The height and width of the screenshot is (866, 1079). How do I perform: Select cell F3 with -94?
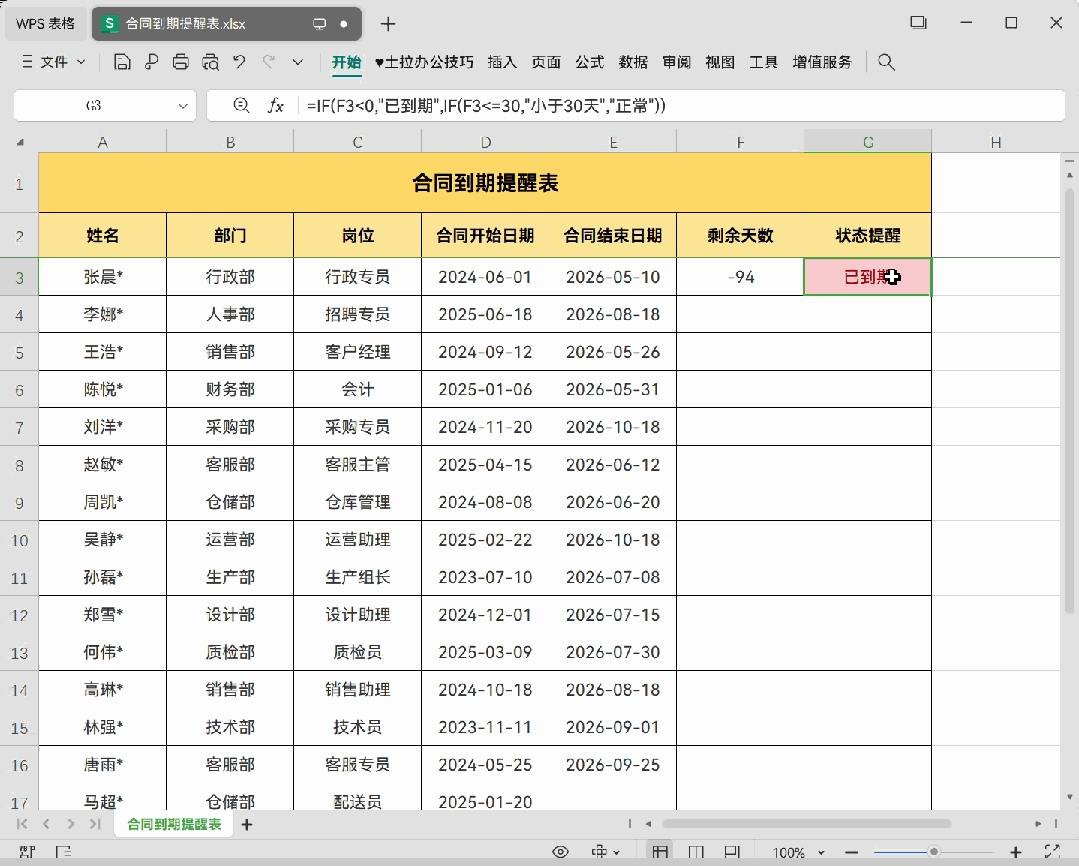point(740,277)
